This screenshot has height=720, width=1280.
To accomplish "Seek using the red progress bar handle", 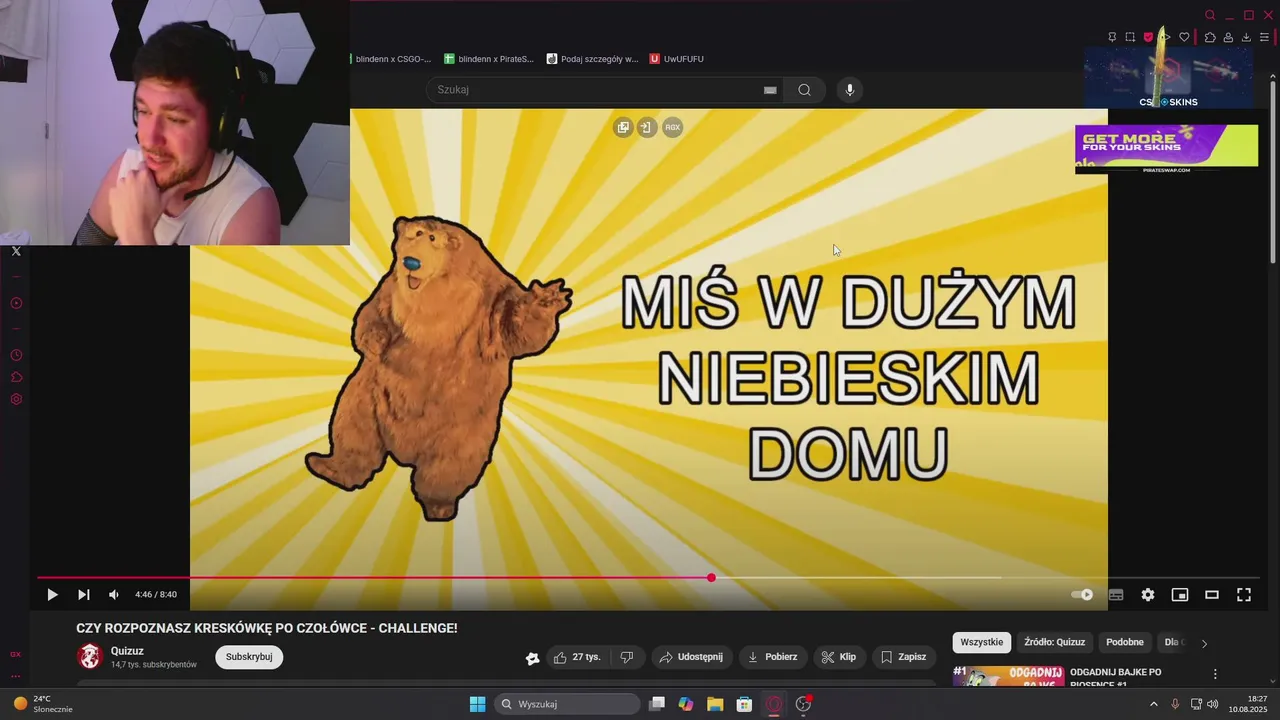I will pyautogui.click(x=711, y=578).
